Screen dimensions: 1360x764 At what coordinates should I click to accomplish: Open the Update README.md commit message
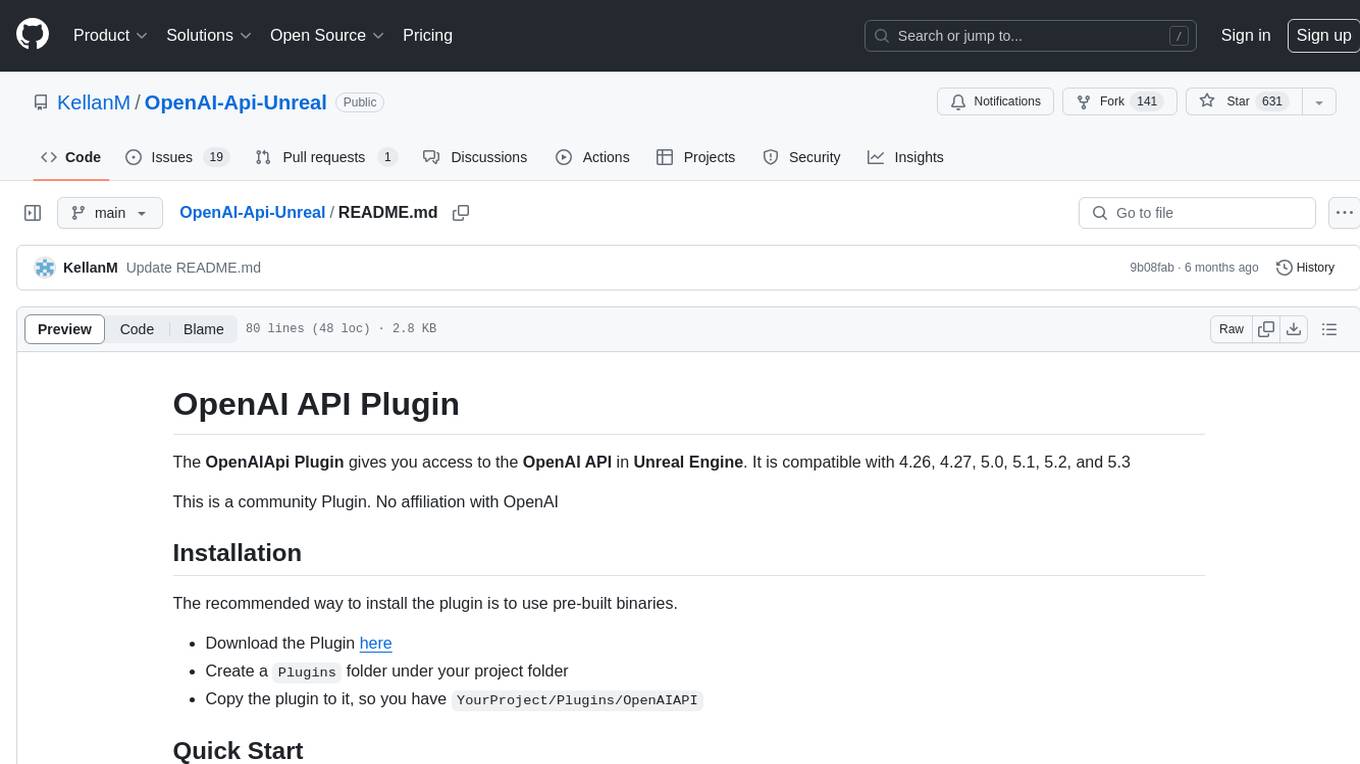click(193, 268)
